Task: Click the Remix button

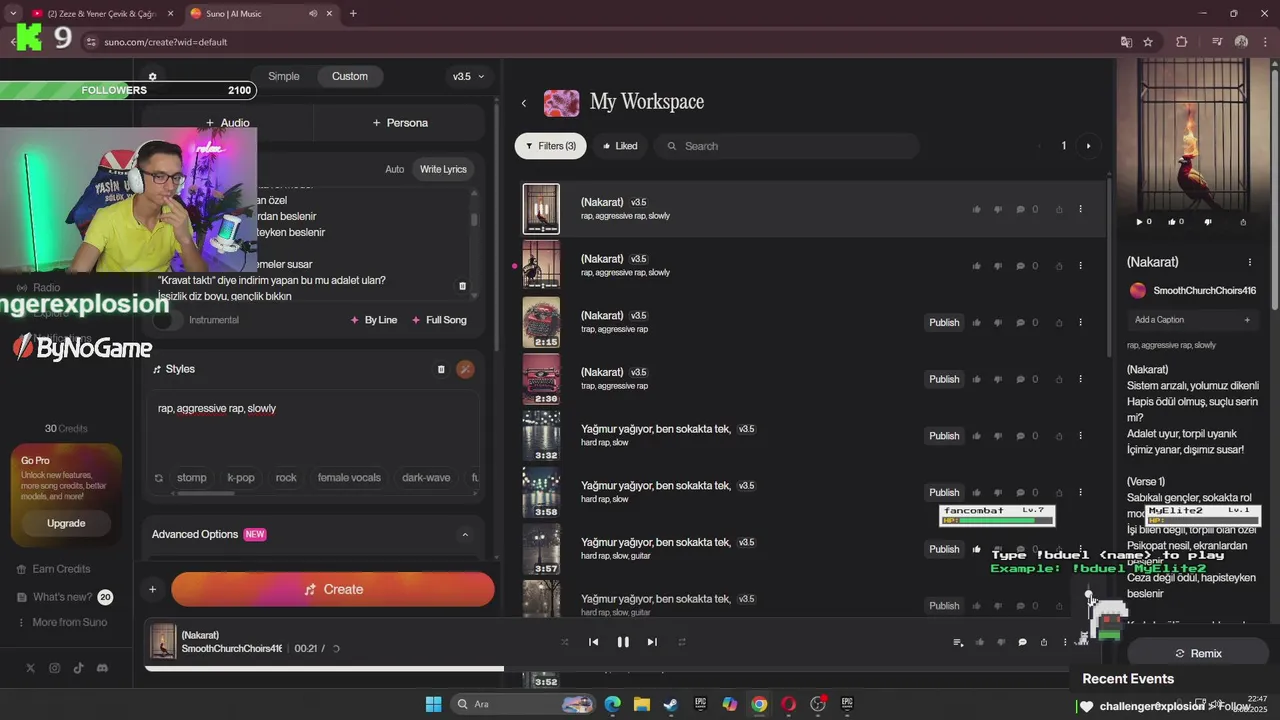Action: 1198,653
